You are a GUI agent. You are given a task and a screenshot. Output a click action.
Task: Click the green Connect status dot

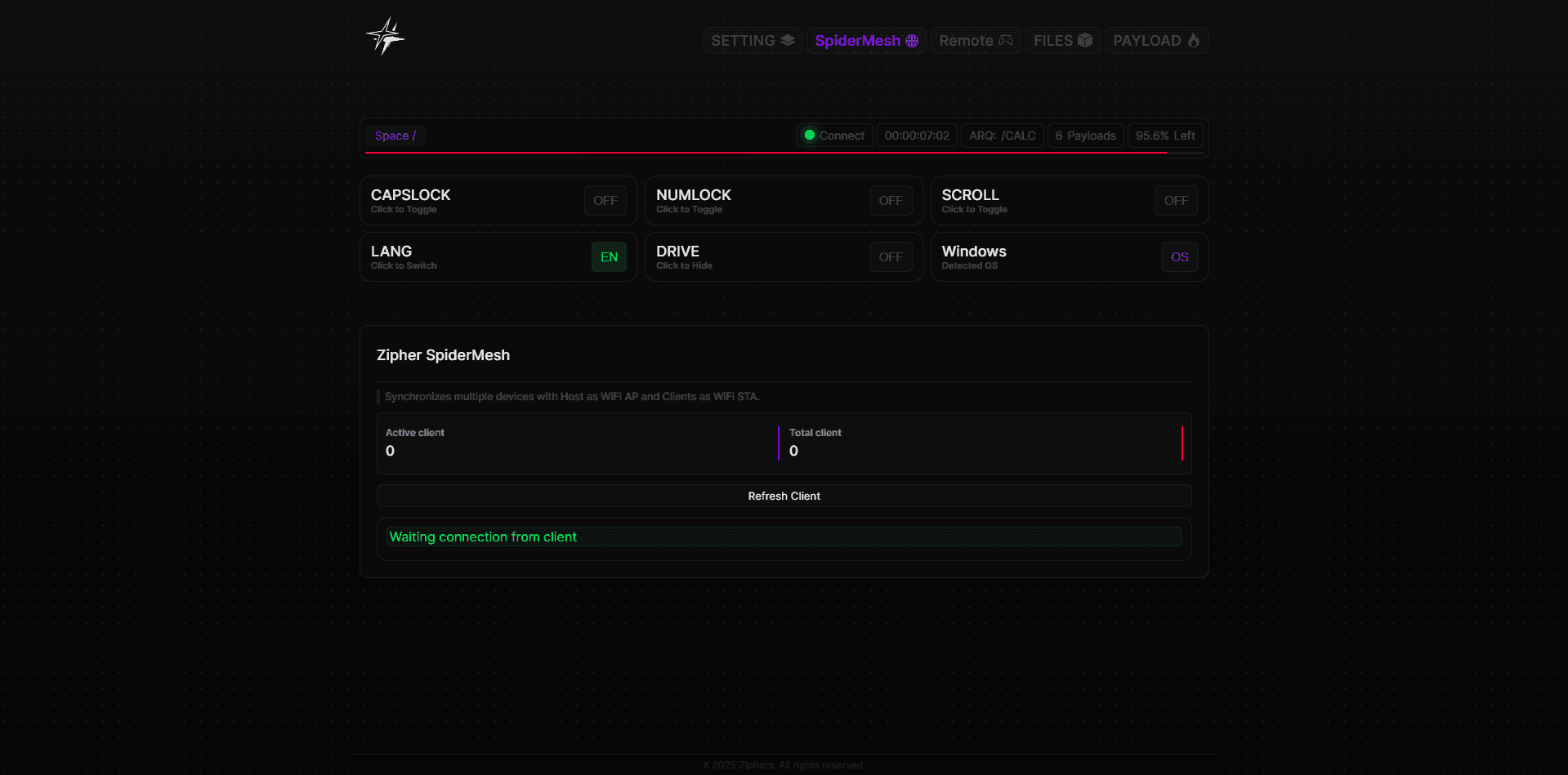pos(810,136)
